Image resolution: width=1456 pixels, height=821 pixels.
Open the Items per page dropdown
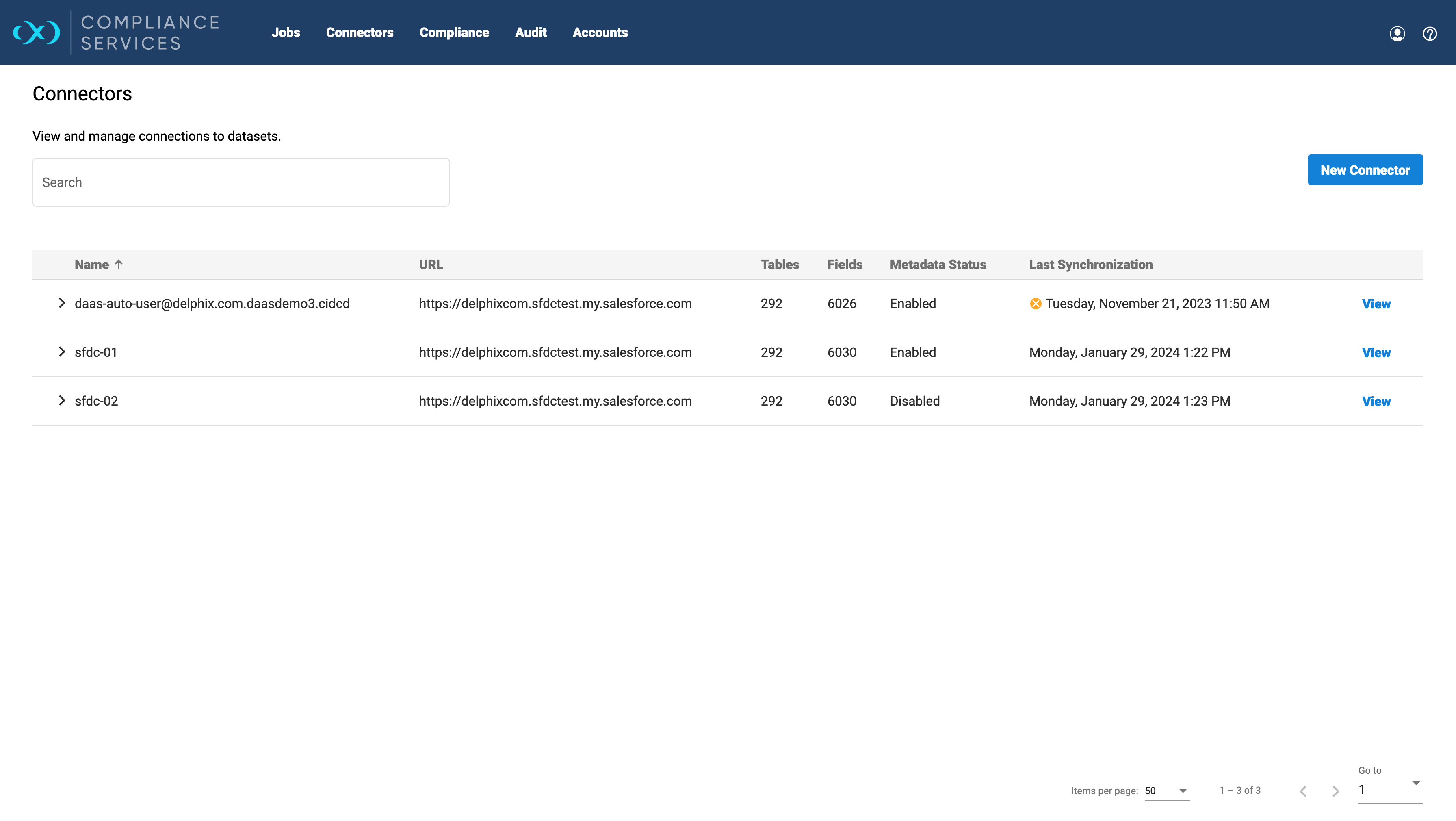1167,791
